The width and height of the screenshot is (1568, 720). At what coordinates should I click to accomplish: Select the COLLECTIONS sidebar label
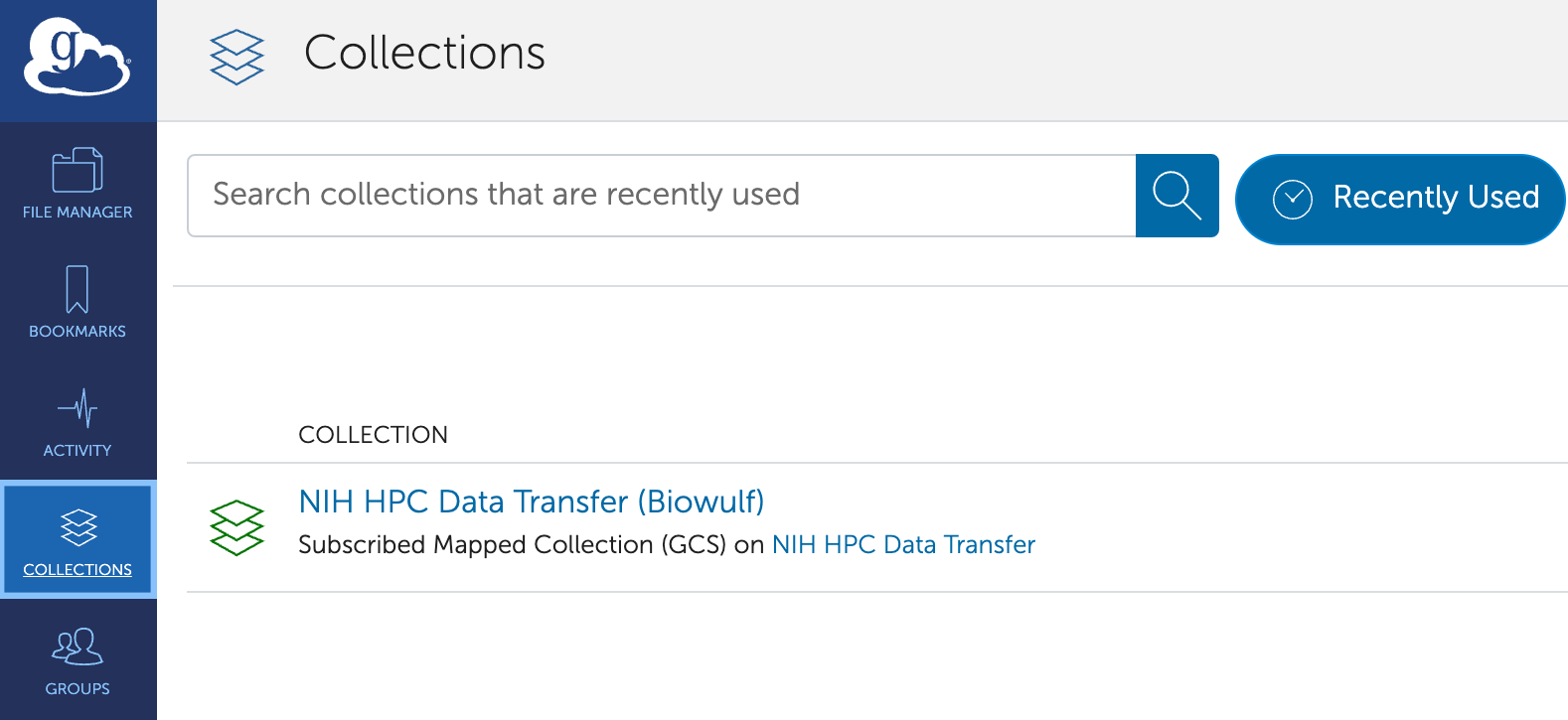coord(78,570)
